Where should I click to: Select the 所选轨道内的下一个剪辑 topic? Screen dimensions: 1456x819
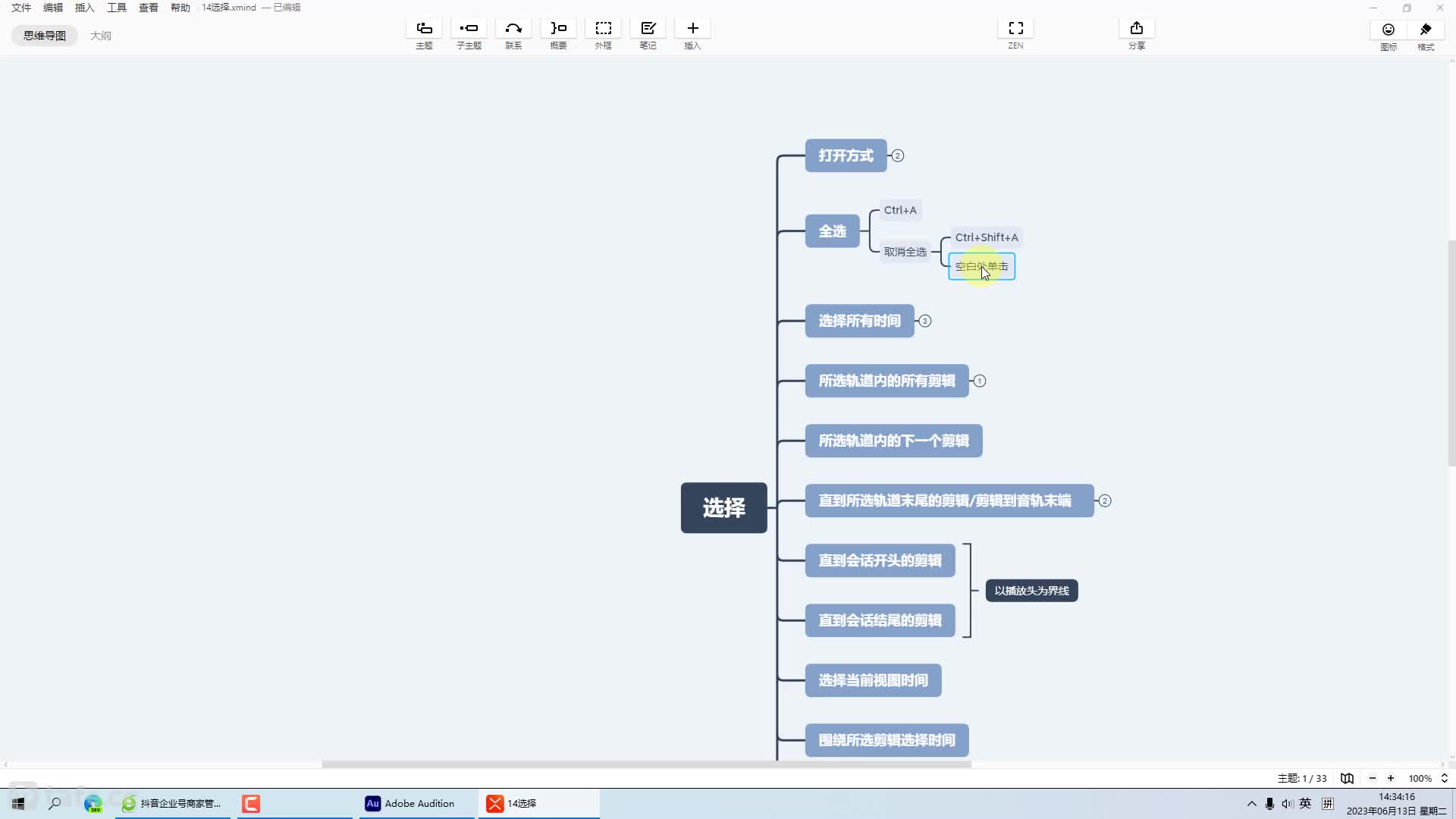(x=893, y=441)
